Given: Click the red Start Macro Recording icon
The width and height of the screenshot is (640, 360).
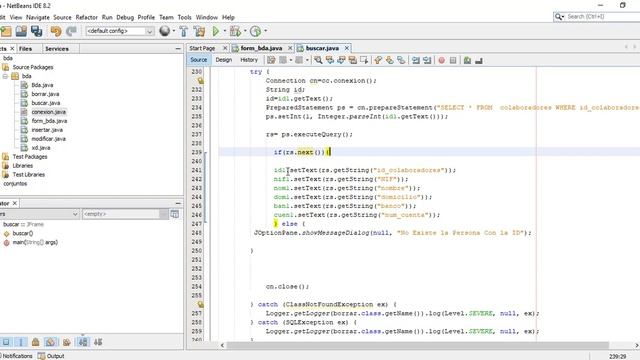Looking at the screenshot, I should [441, 60].
